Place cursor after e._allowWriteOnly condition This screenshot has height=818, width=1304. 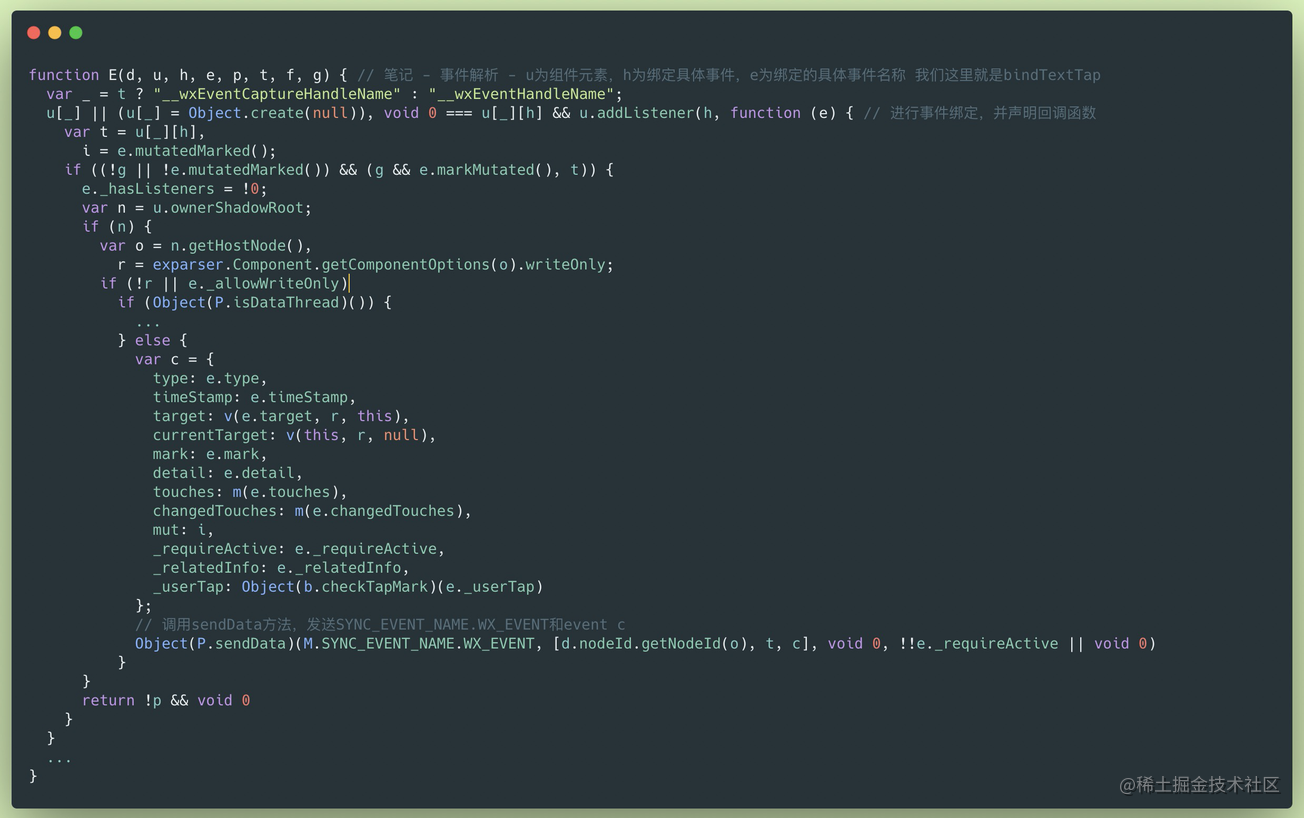pyautogui.click(x=348, y=284)
